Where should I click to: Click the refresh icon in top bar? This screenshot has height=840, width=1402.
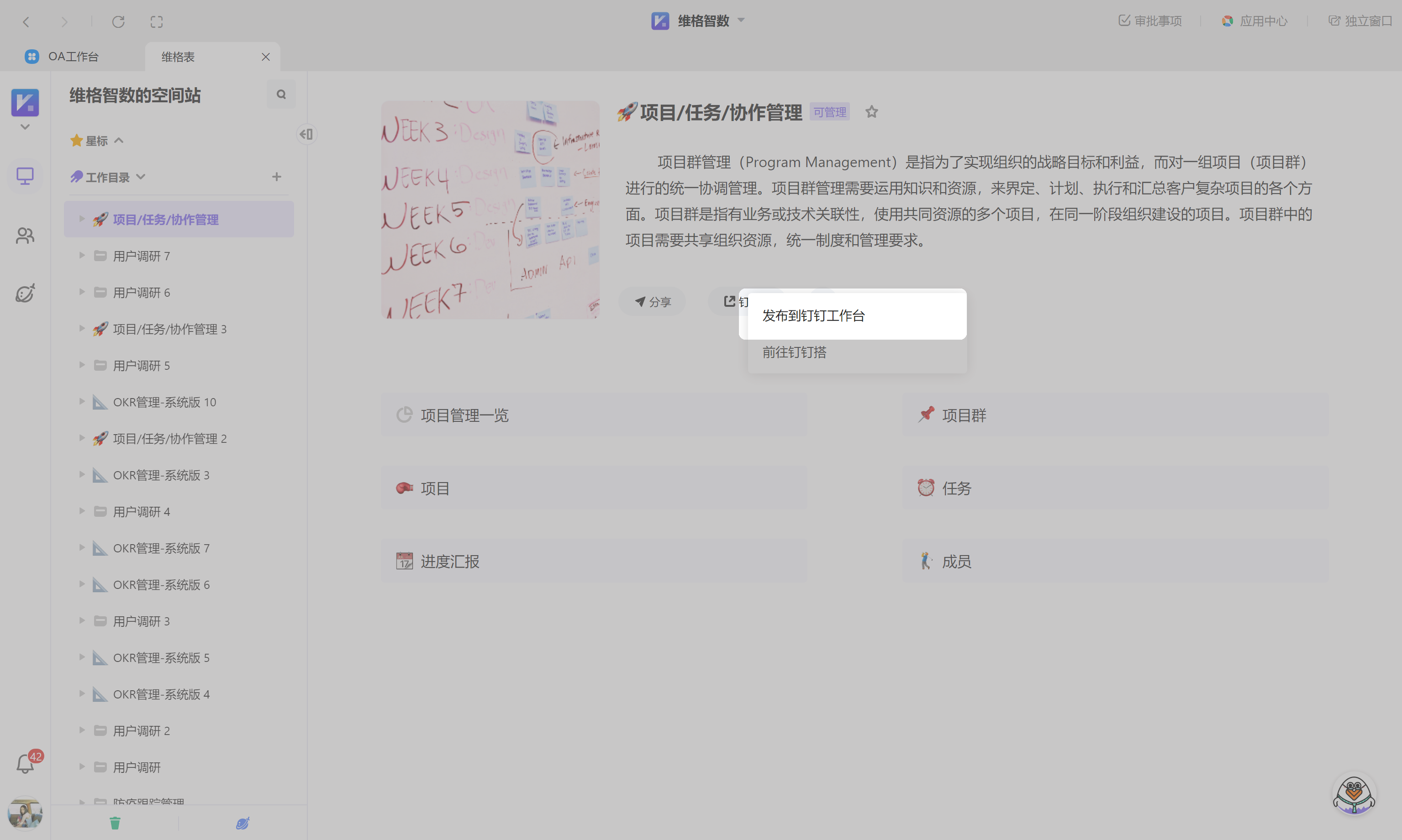tap(118, 21)
